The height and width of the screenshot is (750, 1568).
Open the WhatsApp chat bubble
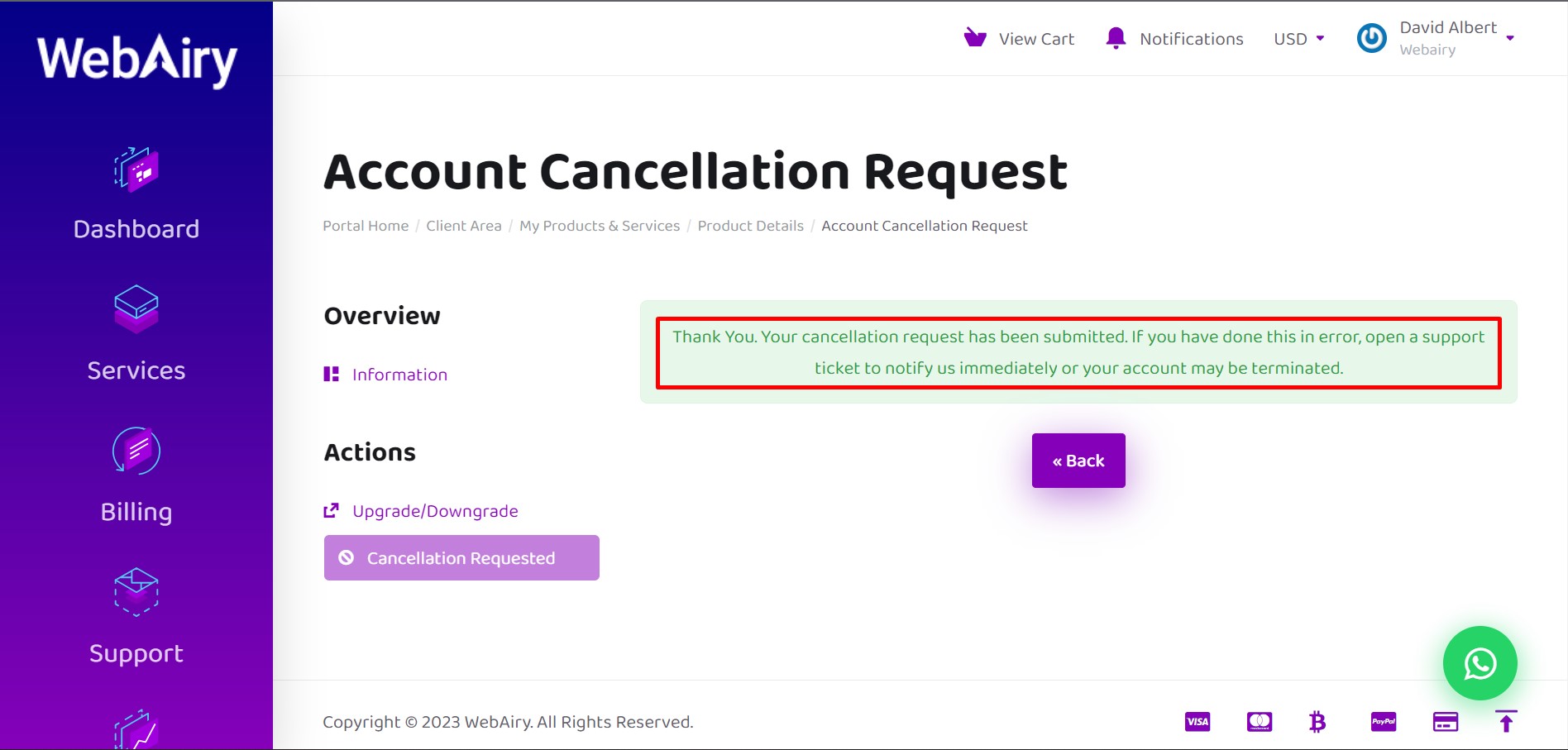[x=1480, y=663]
